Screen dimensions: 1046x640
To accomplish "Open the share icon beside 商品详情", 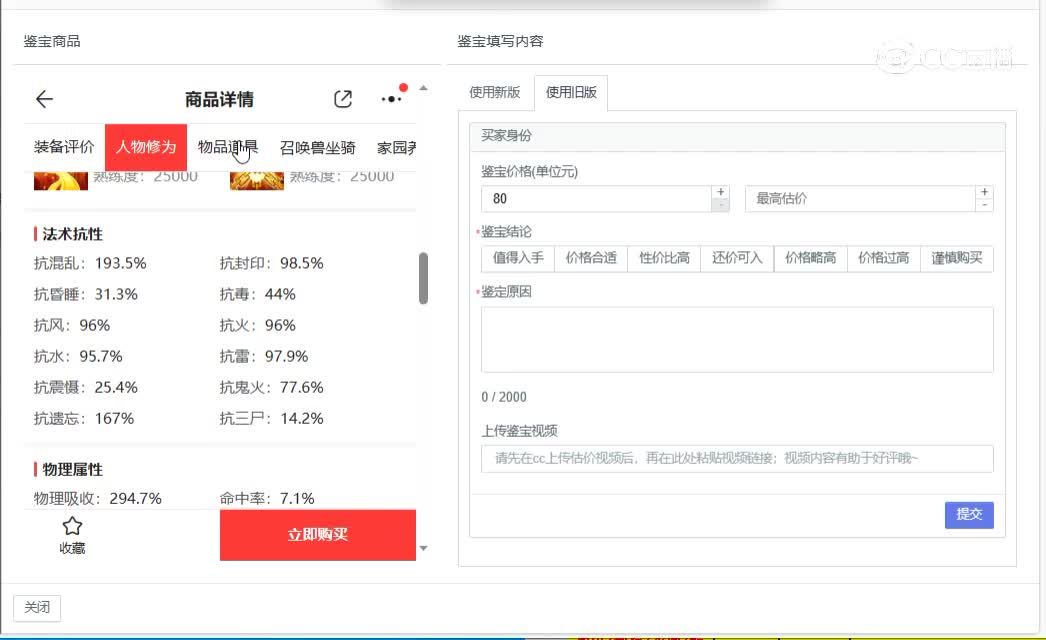I will point(343,99).
